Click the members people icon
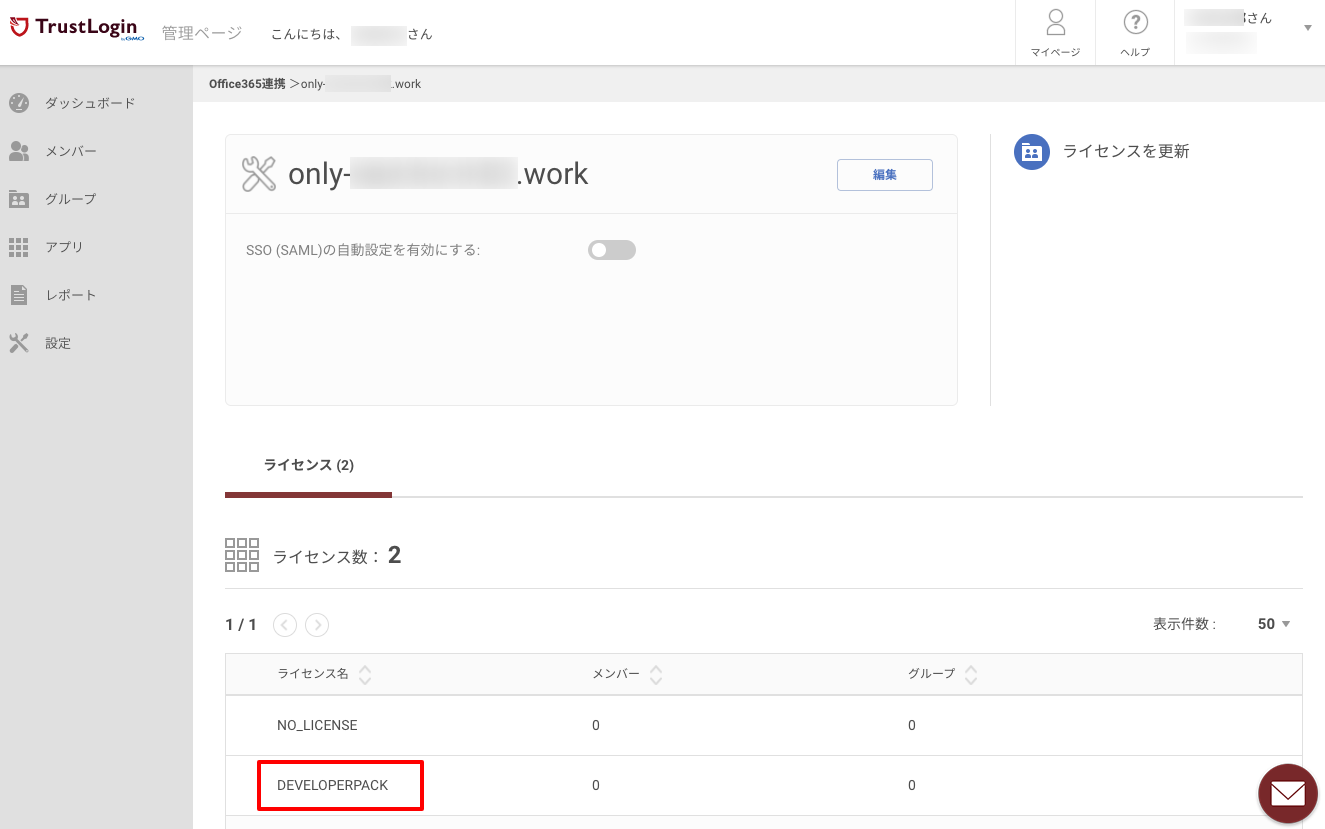 coord(19,151)
